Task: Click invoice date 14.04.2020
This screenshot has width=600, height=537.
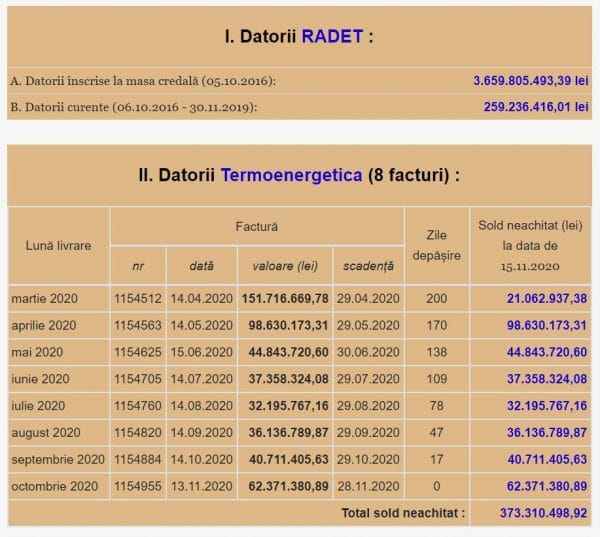Action: 201,299
